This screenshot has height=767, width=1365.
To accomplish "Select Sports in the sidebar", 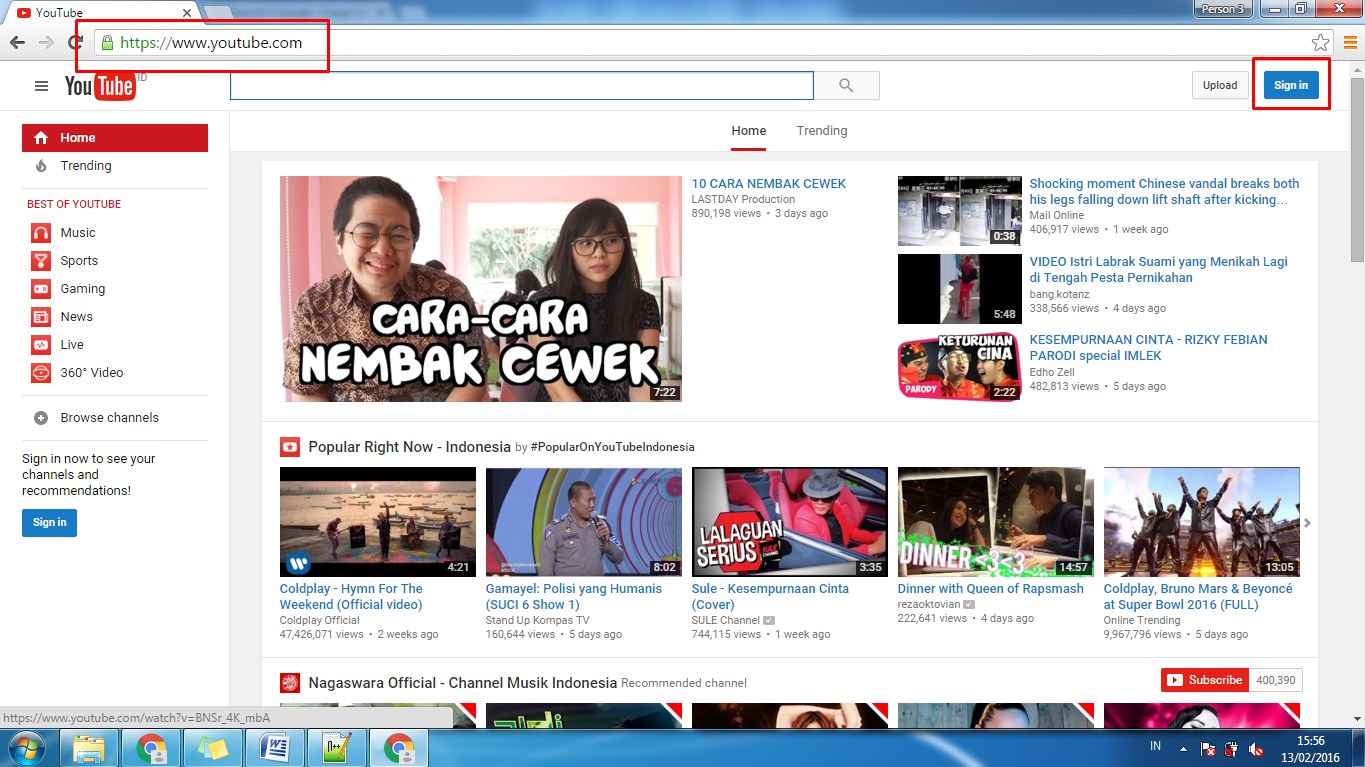I will (x=77, y=260).
